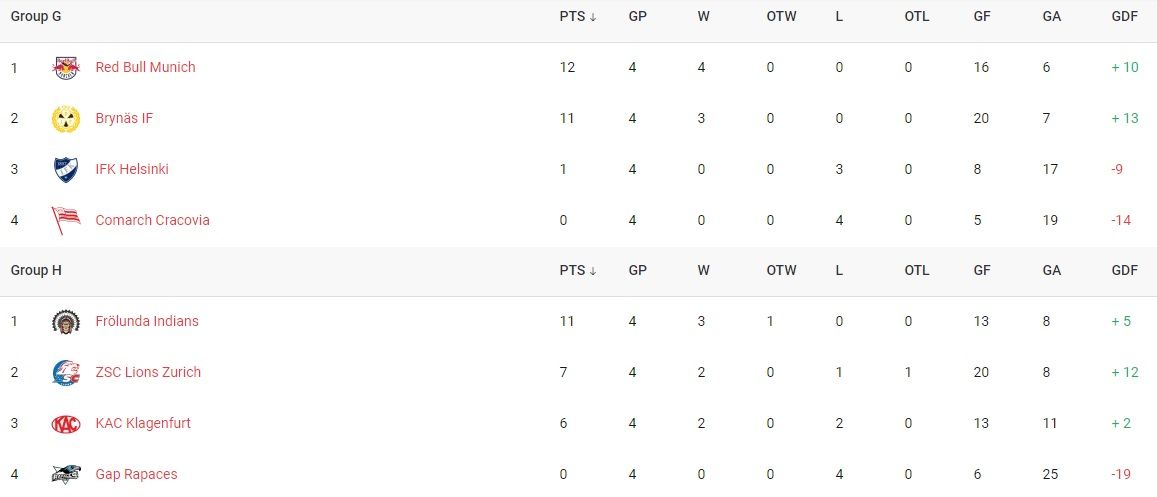
Task: Sort Group G by PTS column
Action: 578,17
